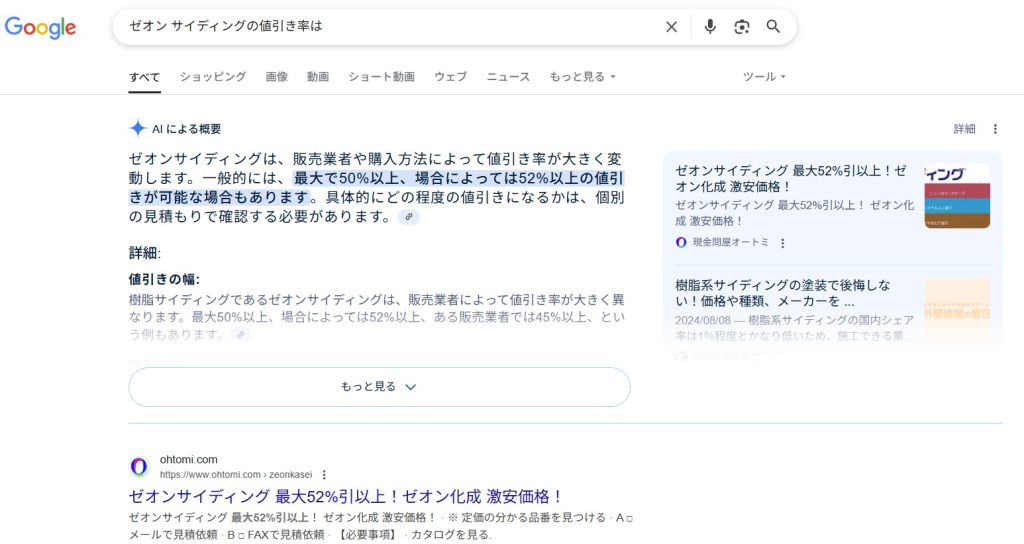Open 樹脂系サイディングの塗装で後悔しない source card
The height and width of the screenshot is (544, 1024).
(784, 293)
